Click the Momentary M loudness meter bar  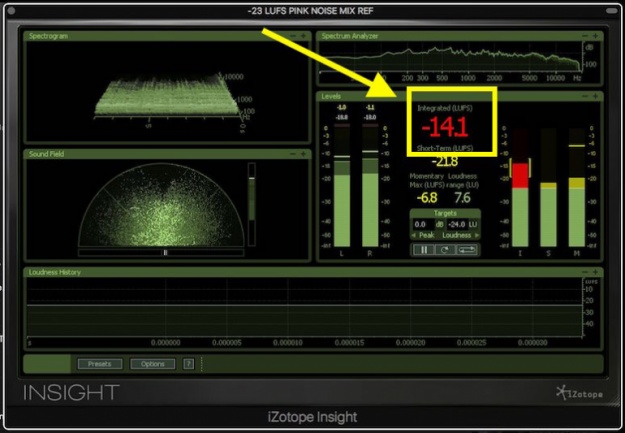pos(577,187)
